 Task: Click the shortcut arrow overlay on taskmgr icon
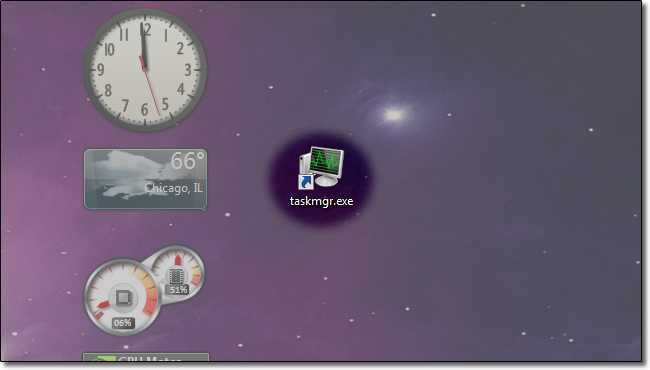[x=305, y=182]
